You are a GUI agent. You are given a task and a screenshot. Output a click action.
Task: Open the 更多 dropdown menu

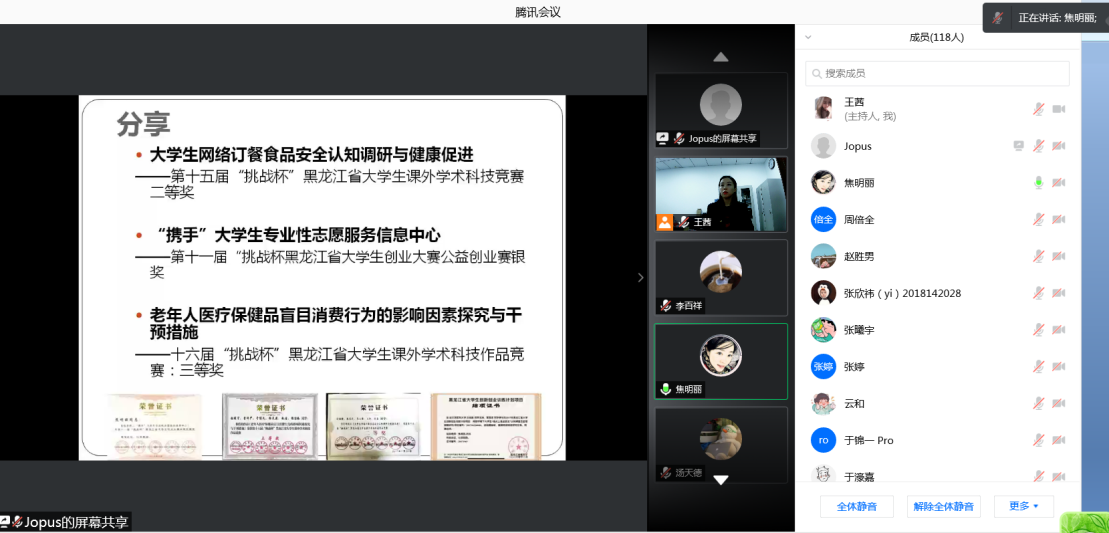tap(1023, 506)
